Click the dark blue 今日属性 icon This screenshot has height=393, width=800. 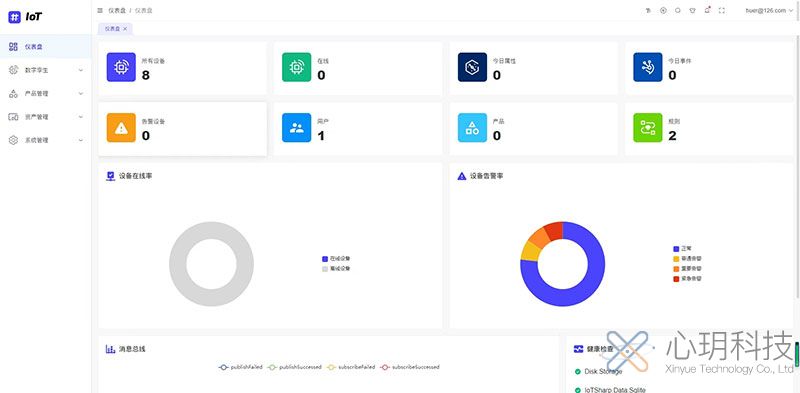472,67
